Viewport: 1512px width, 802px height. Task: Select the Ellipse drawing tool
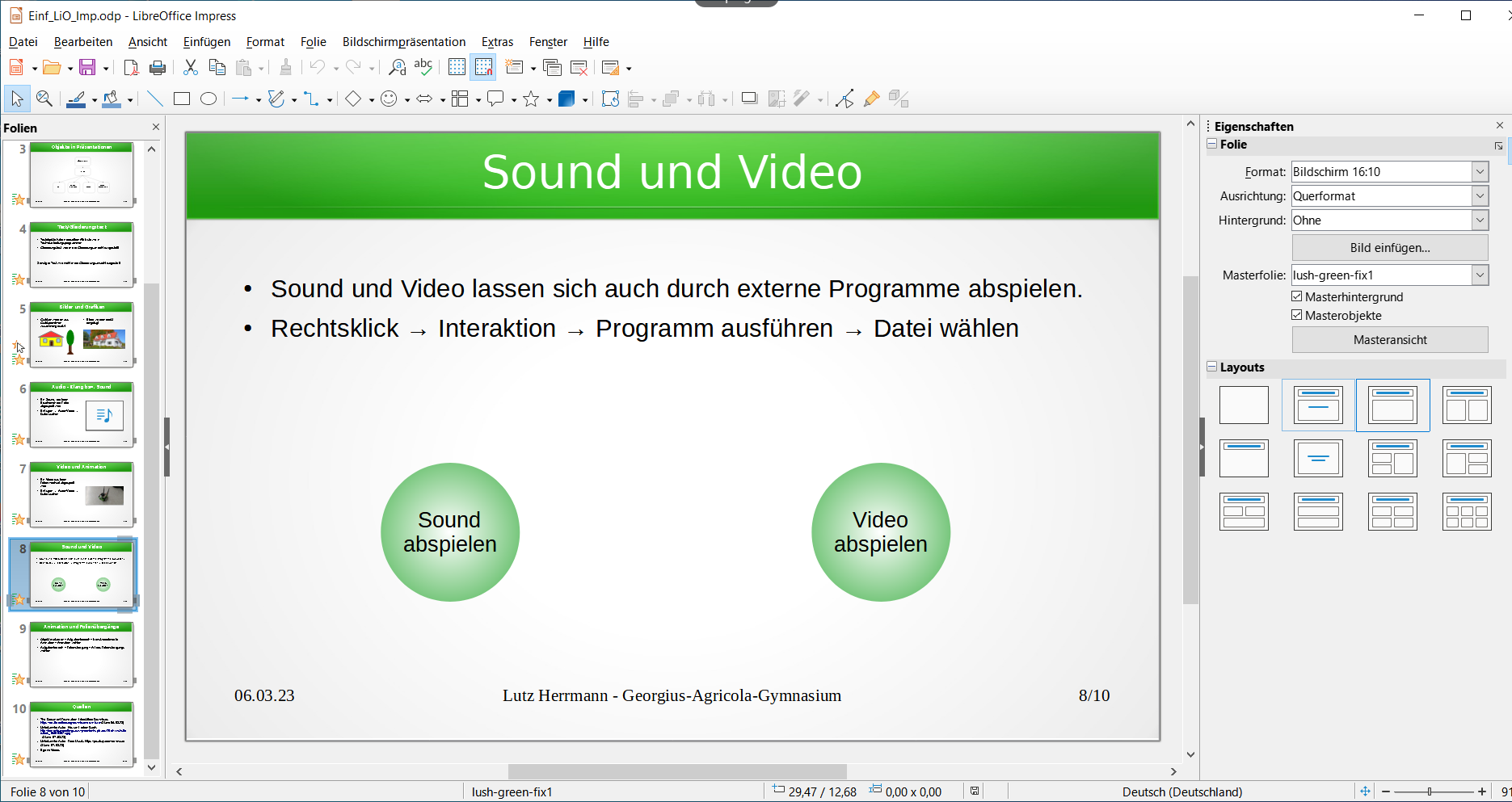tap(208, 99)
